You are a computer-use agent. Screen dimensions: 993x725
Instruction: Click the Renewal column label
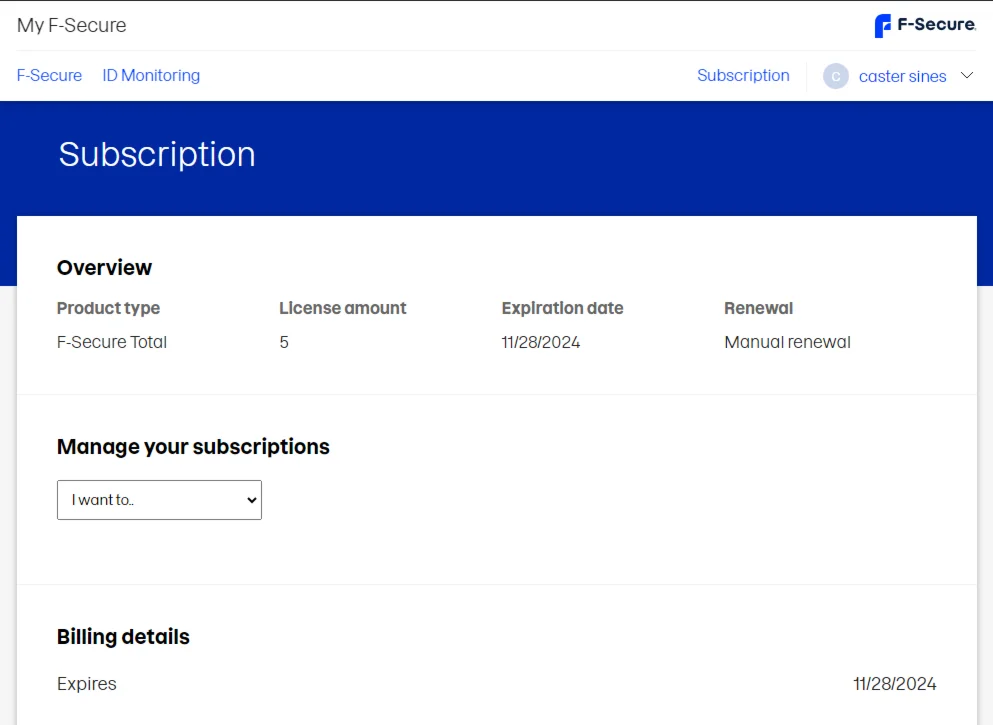tap(758, 308)
